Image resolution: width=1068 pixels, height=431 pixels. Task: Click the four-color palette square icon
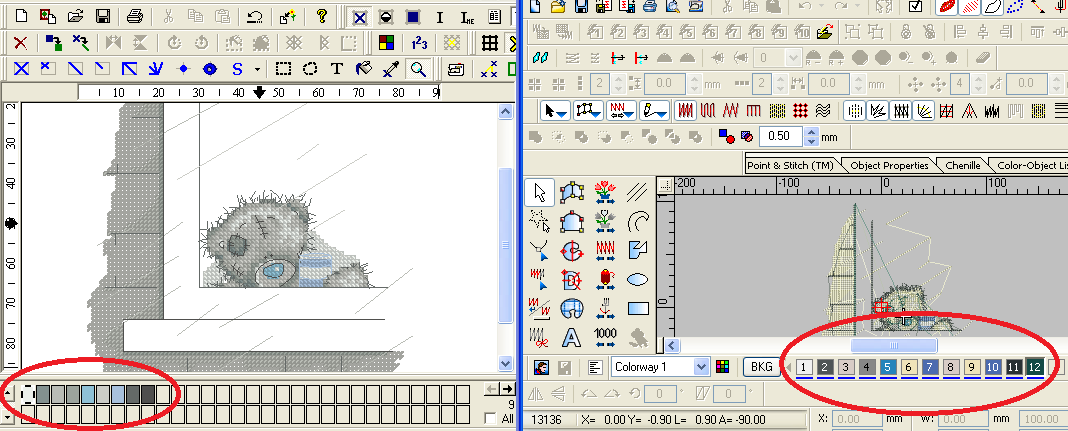[x=386, y=43]
